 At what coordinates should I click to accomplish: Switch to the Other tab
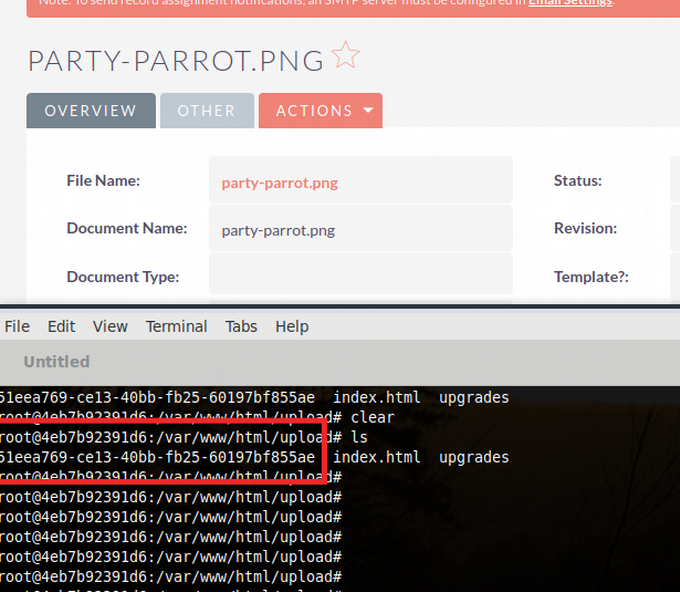click(x=206, y=111)
